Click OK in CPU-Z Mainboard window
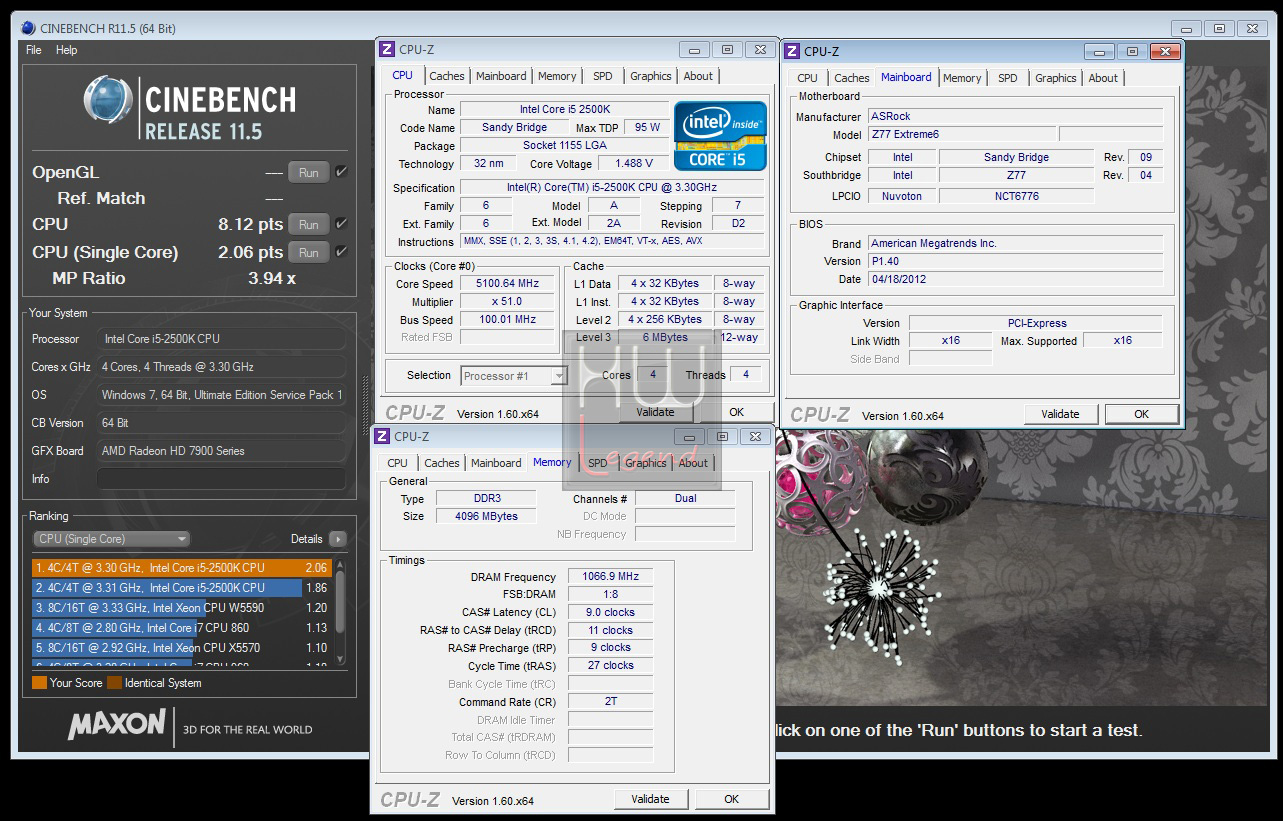 1141,414
